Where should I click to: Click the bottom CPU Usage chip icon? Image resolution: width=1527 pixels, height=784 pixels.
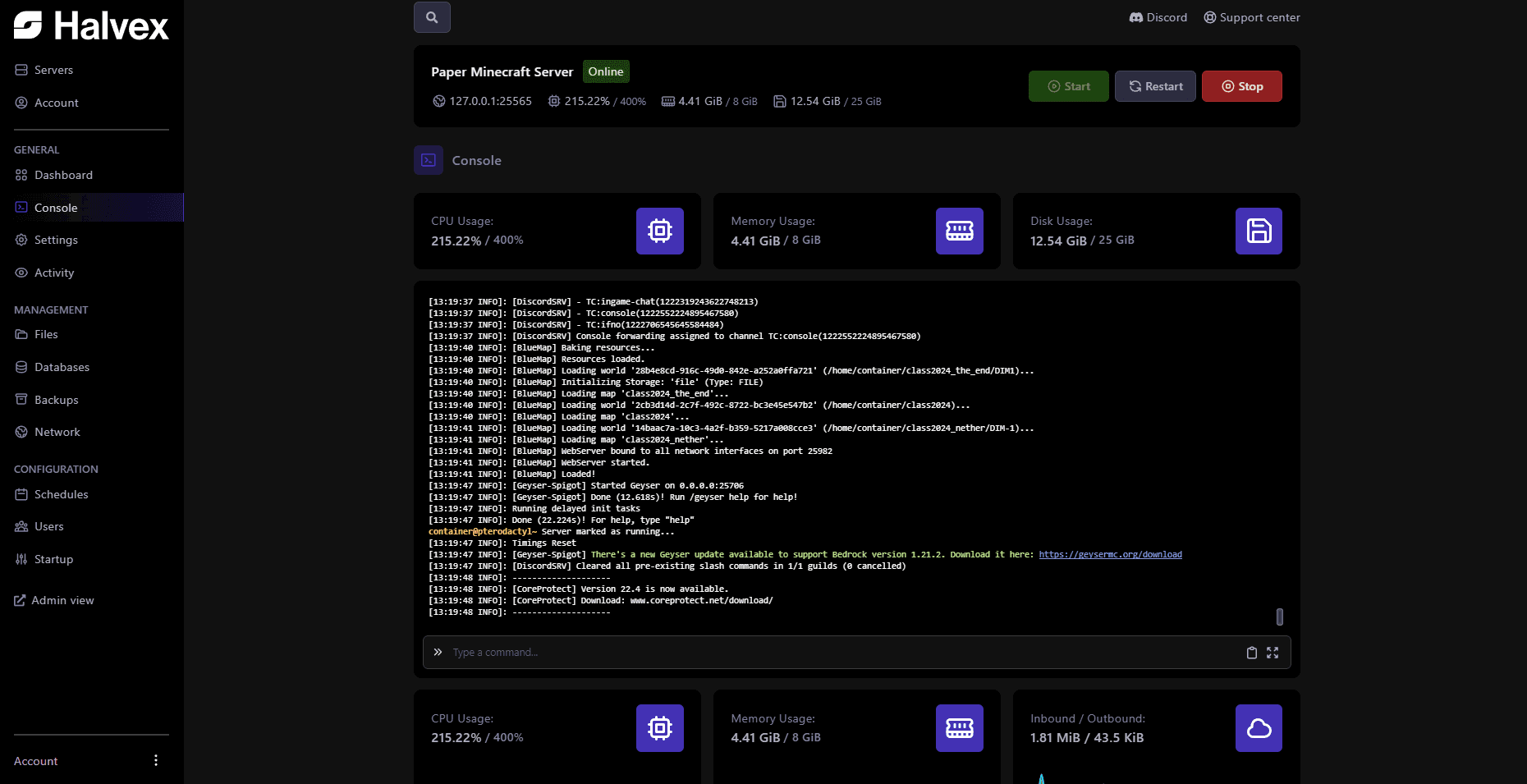(x=660, y=728)
